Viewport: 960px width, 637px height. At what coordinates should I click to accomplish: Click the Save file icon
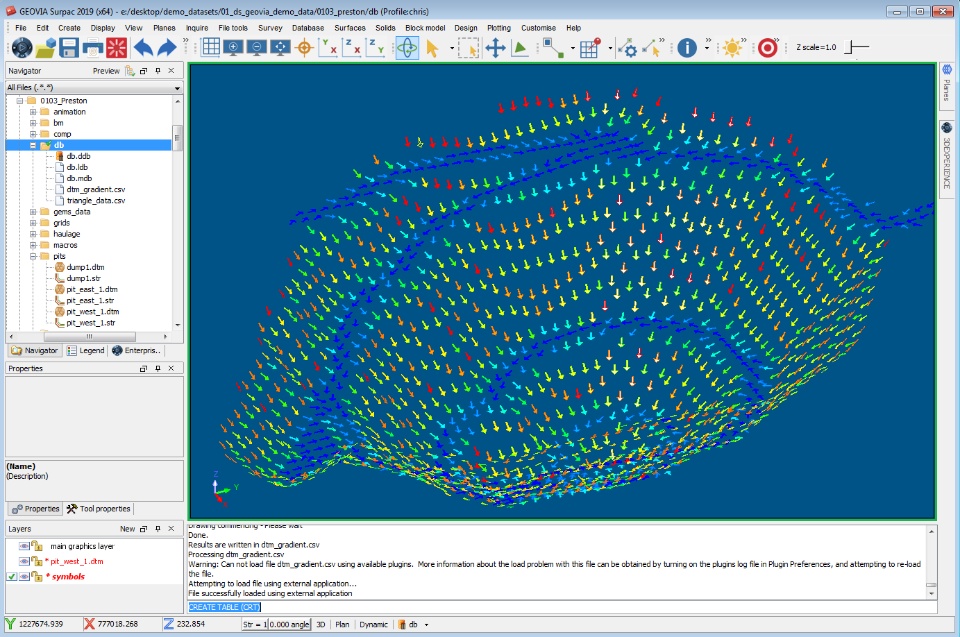pos(69,48)
